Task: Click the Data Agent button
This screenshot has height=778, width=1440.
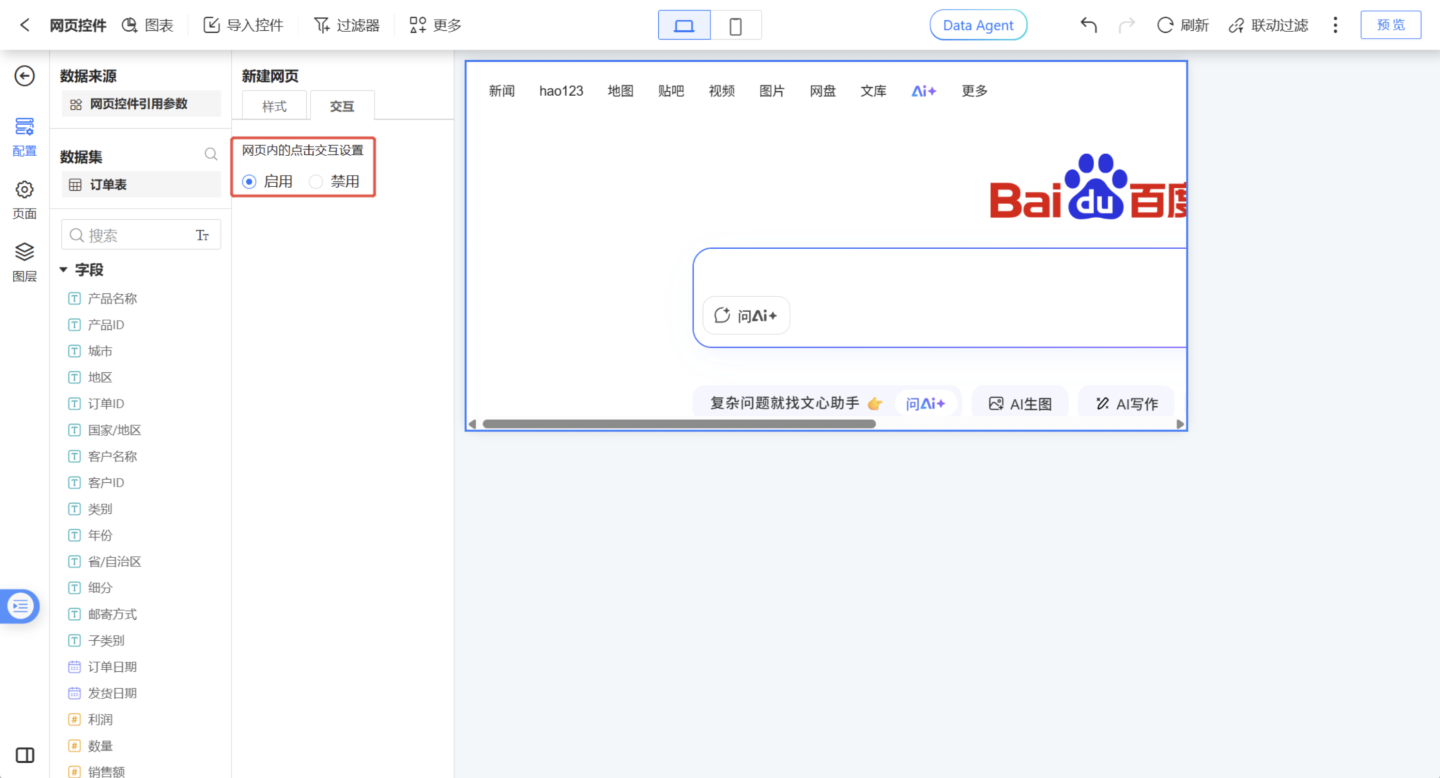Action: [978, 25]
